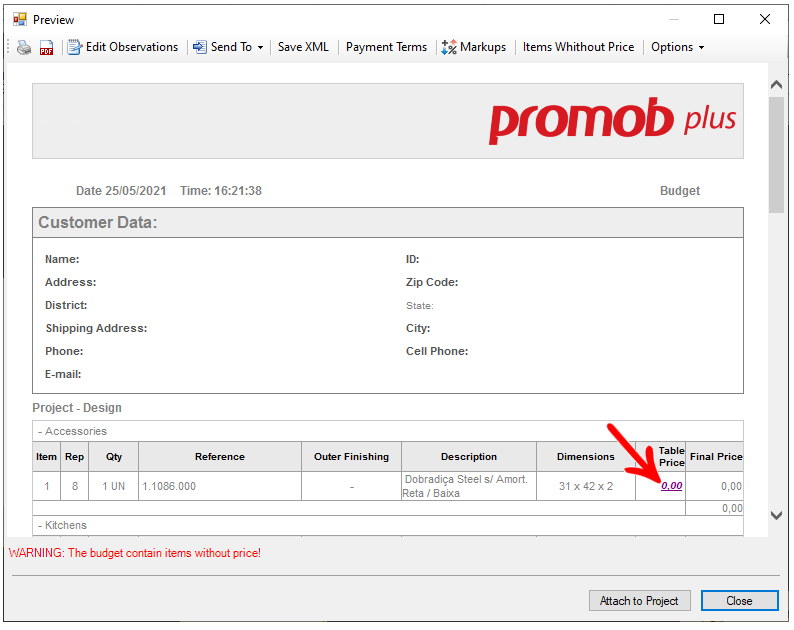Viewport: 794px width, 630px height.
Task: Click the Shipping Address label
Action: click(x=96, y=329)
